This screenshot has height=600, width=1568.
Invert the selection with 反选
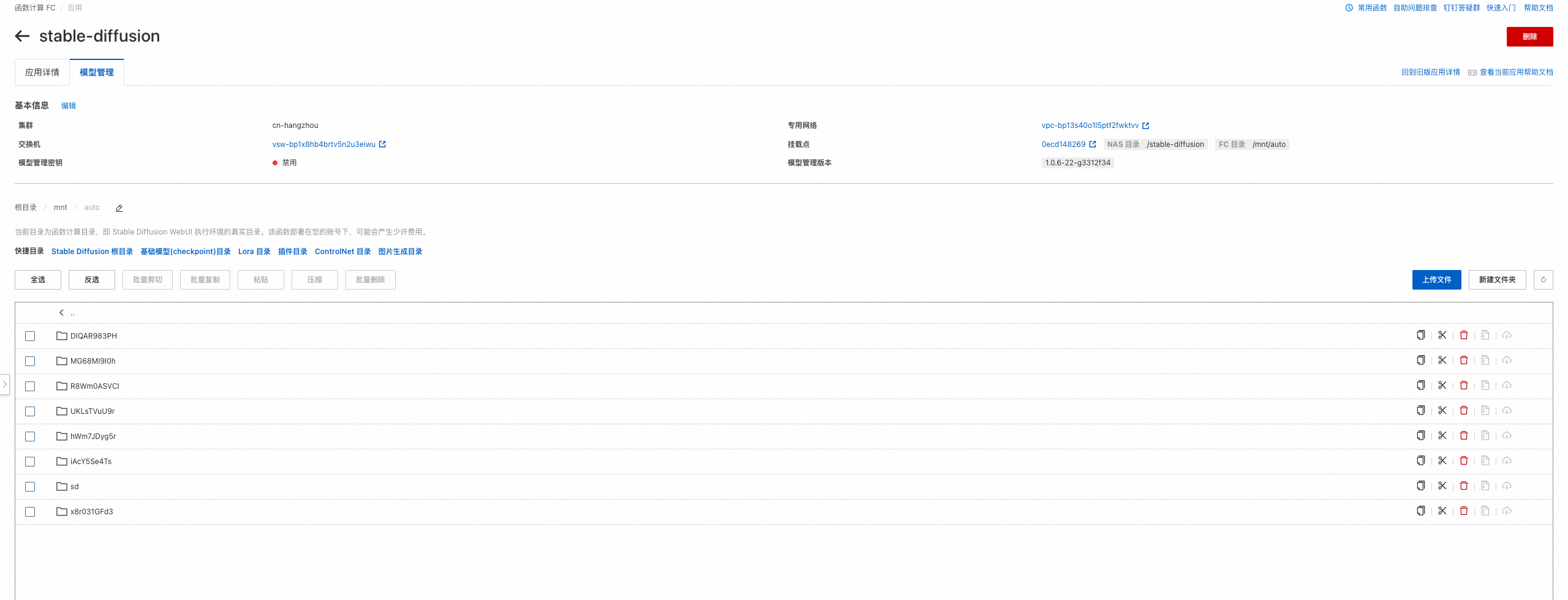click(x=92, y=280)
